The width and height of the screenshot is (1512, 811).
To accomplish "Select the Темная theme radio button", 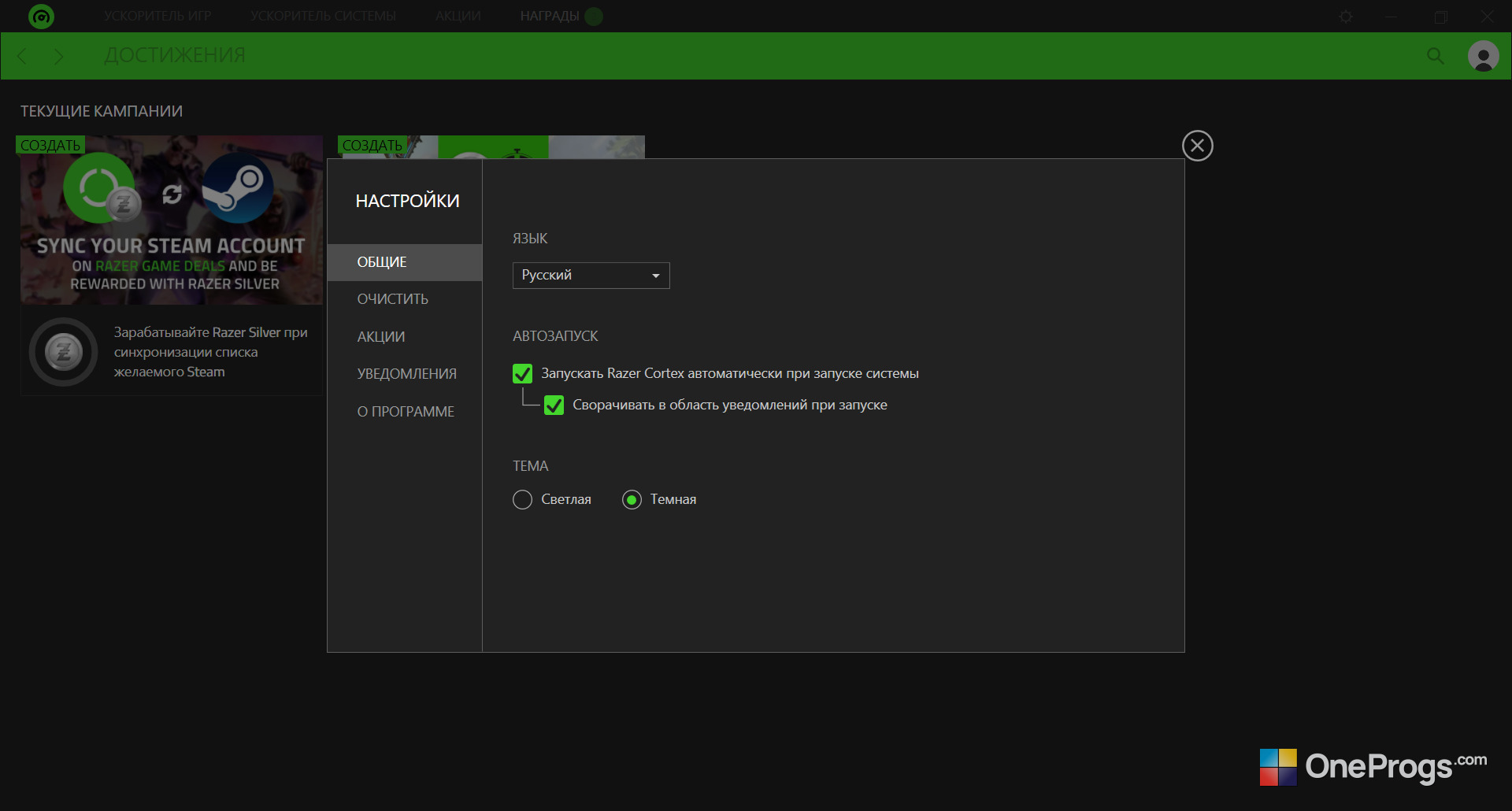I will coord(632,499).
